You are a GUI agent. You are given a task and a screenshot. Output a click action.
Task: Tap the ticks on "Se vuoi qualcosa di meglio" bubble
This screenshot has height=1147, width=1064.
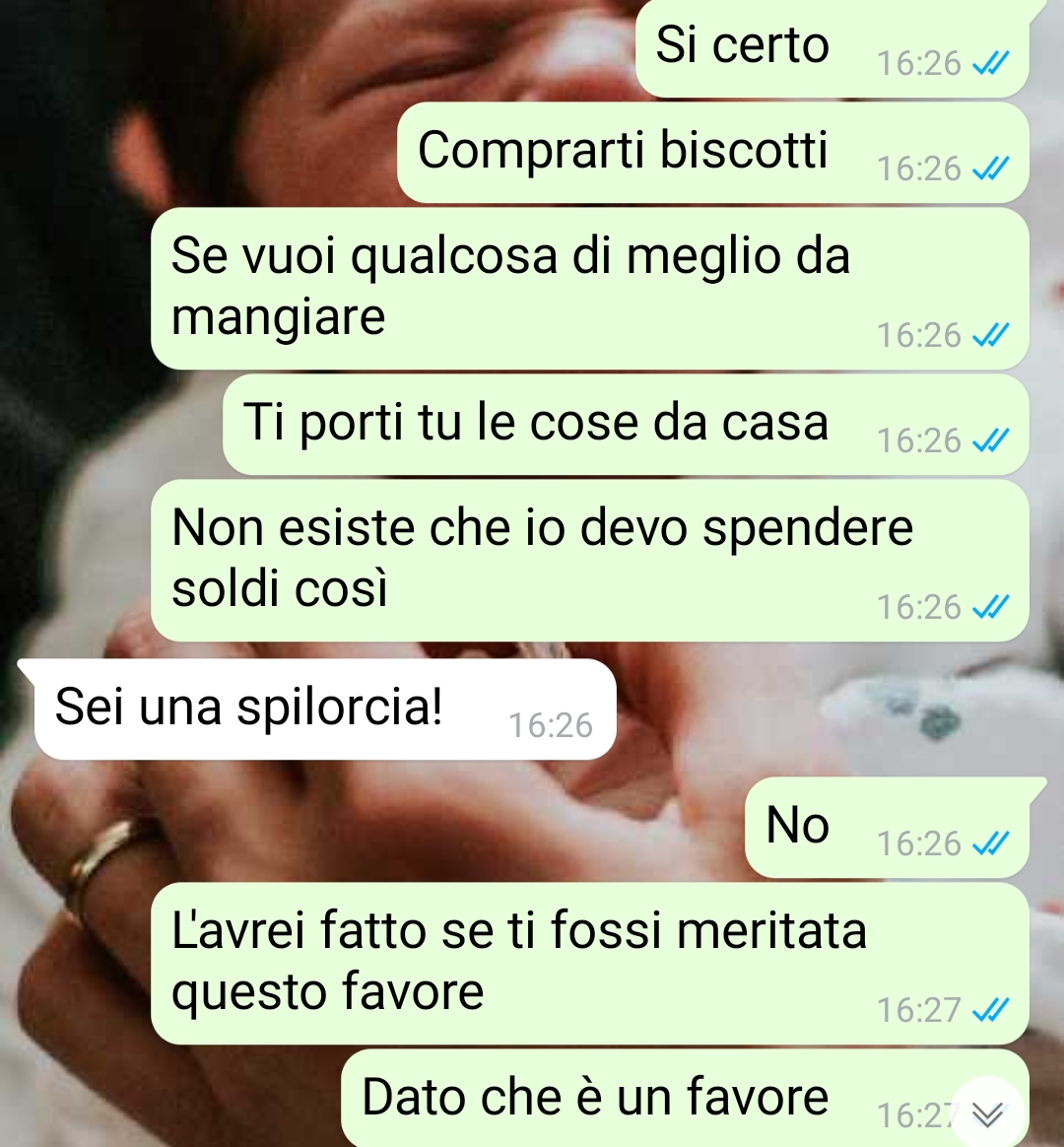[991, 336]
